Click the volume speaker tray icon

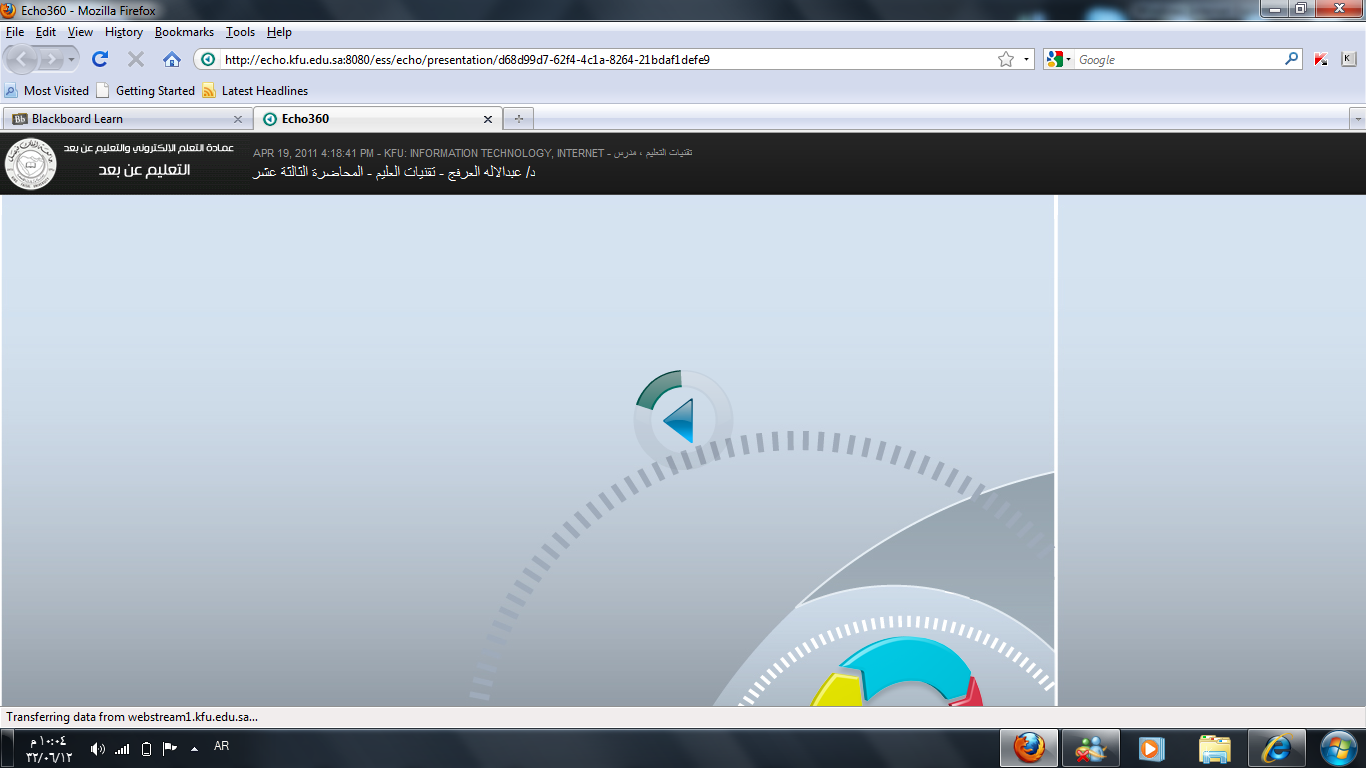[97, 748]
